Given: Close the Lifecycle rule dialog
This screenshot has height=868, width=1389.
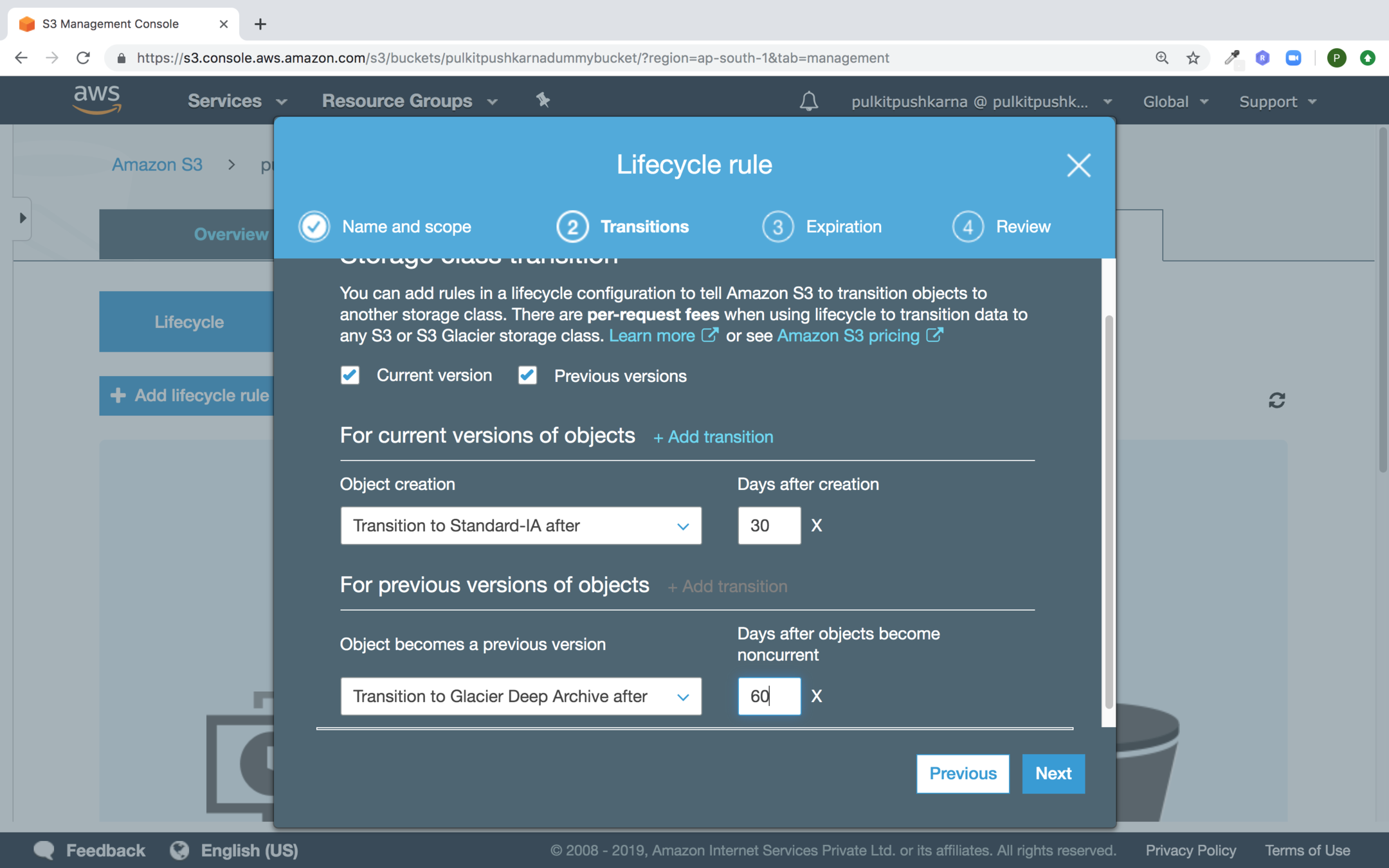Looking at the screenshot, I should (x=1078, y=165).
